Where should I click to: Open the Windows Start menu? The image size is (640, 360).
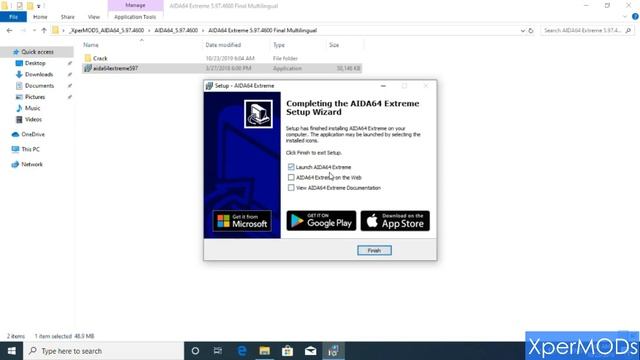[11, 351]
